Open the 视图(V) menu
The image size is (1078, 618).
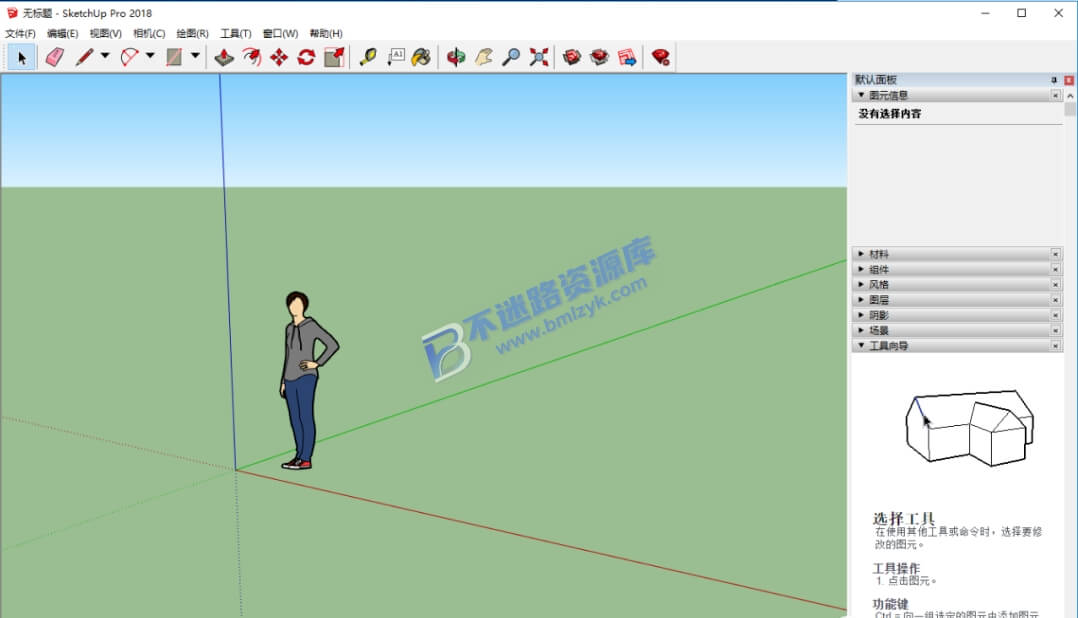point(105,33)
